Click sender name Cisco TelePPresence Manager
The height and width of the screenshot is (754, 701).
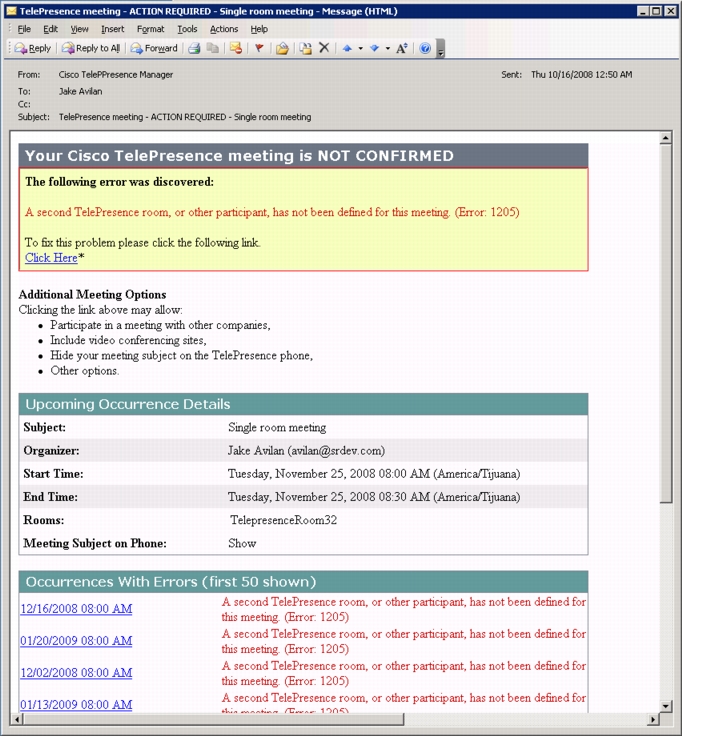[x=116, y=75]
